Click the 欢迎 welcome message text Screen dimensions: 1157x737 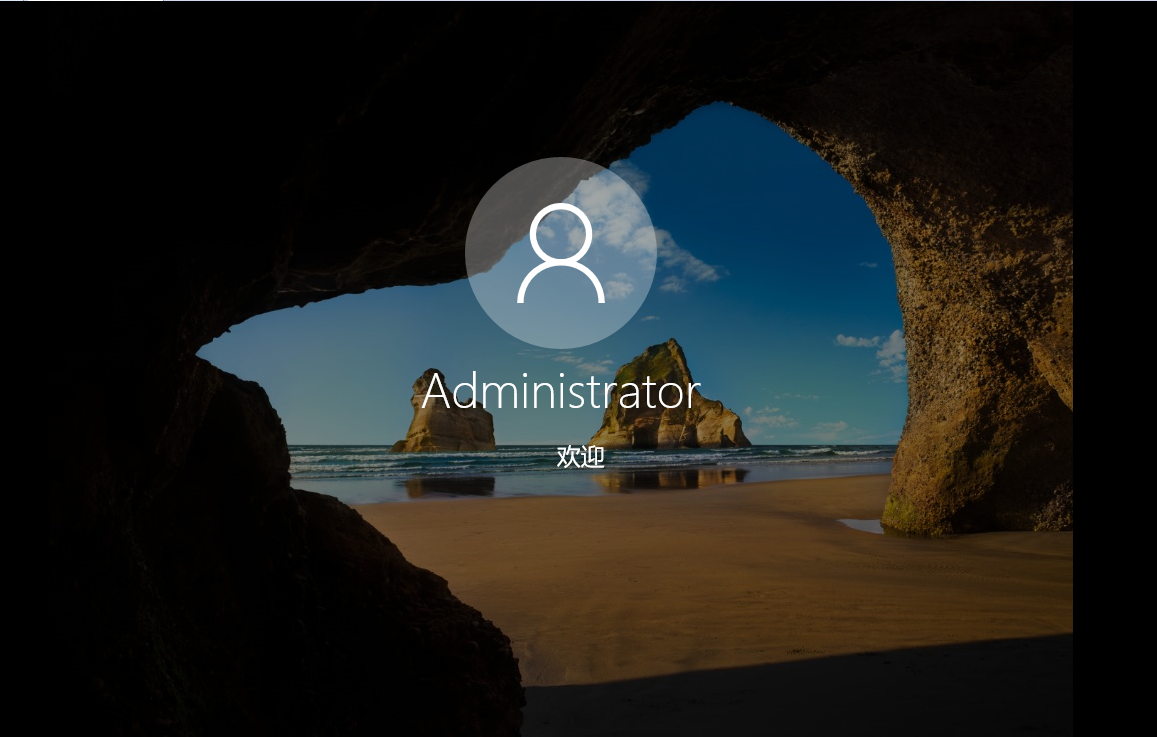[580, 457]
